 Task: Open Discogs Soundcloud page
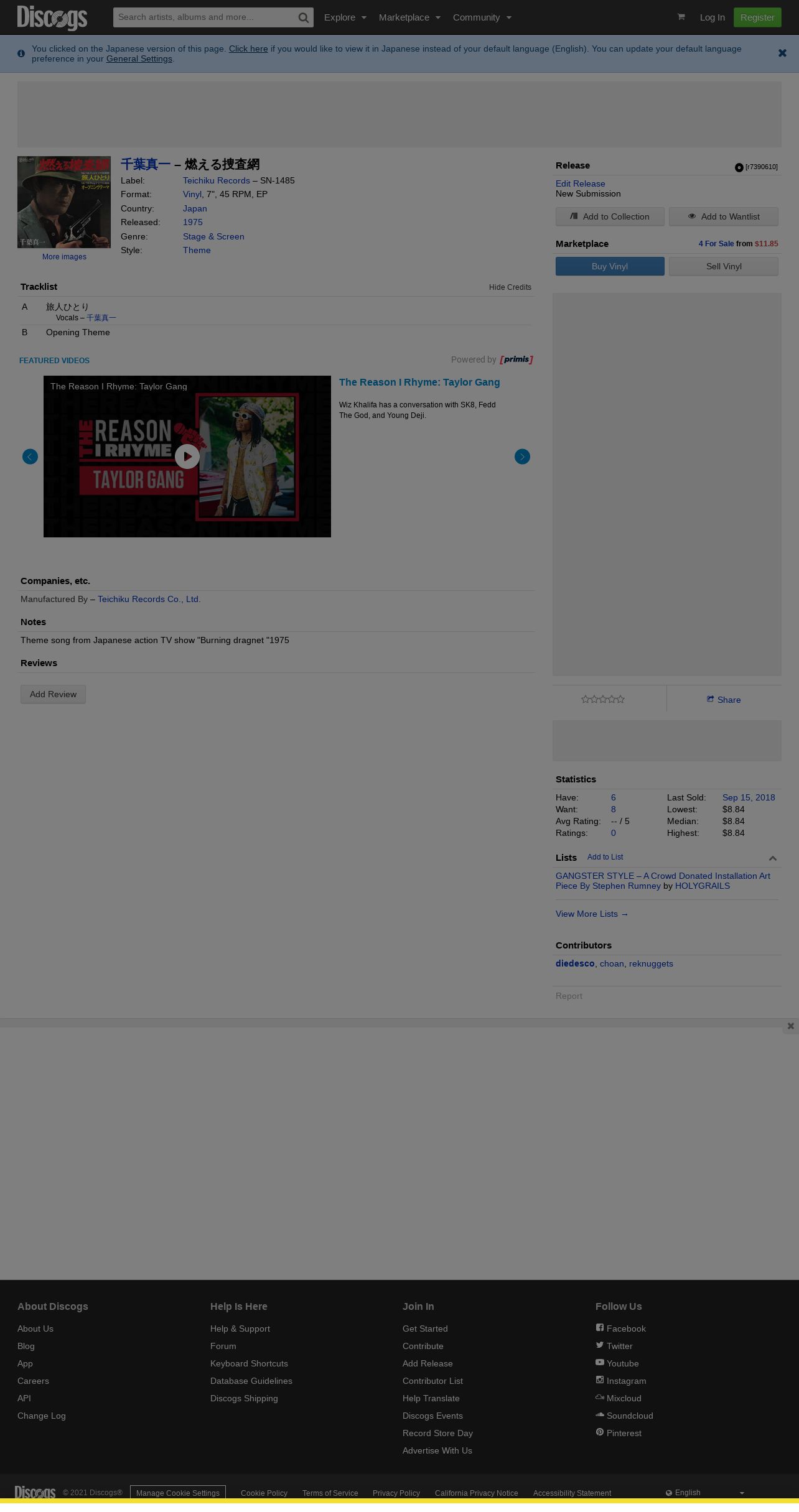[624, 1416]
